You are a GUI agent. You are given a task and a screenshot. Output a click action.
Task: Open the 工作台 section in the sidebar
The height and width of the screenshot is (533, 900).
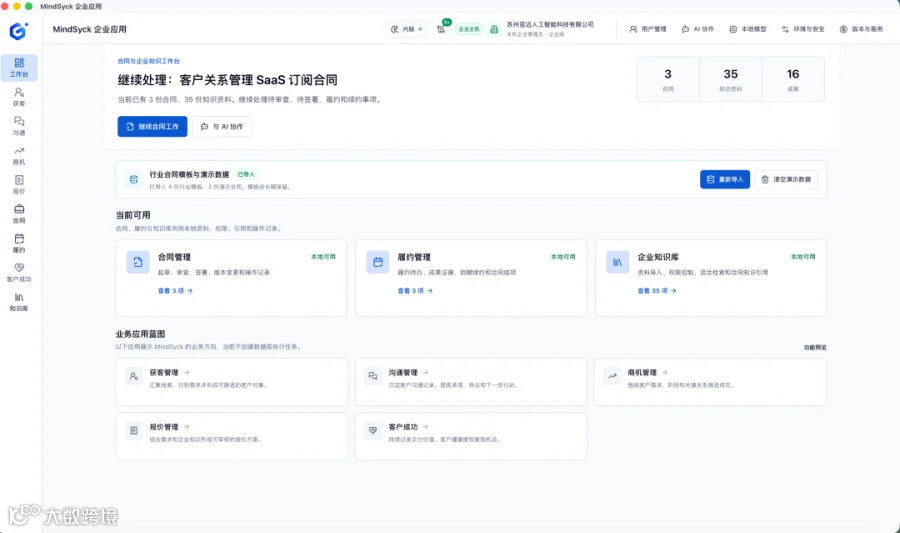[x=19, y=68]
